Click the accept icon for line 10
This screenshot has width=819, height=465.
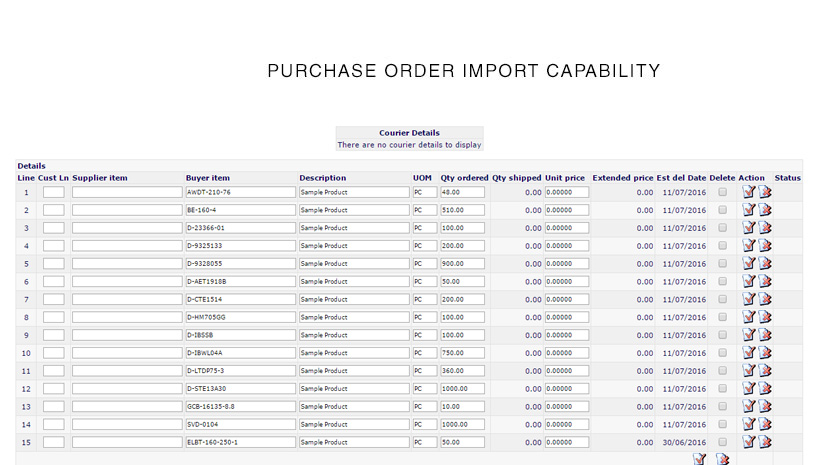point(748,353)
